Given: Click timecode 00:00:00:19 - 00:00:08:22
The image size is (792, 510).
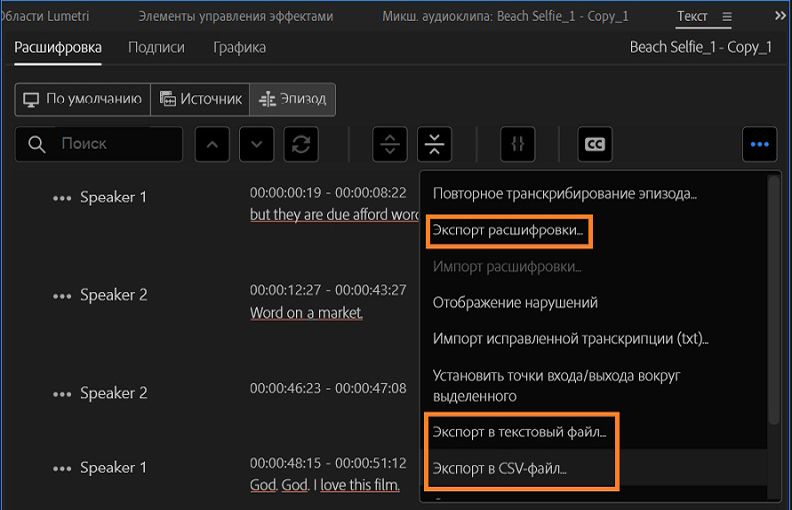Looking at the screenshot, I should pos(328,193).
